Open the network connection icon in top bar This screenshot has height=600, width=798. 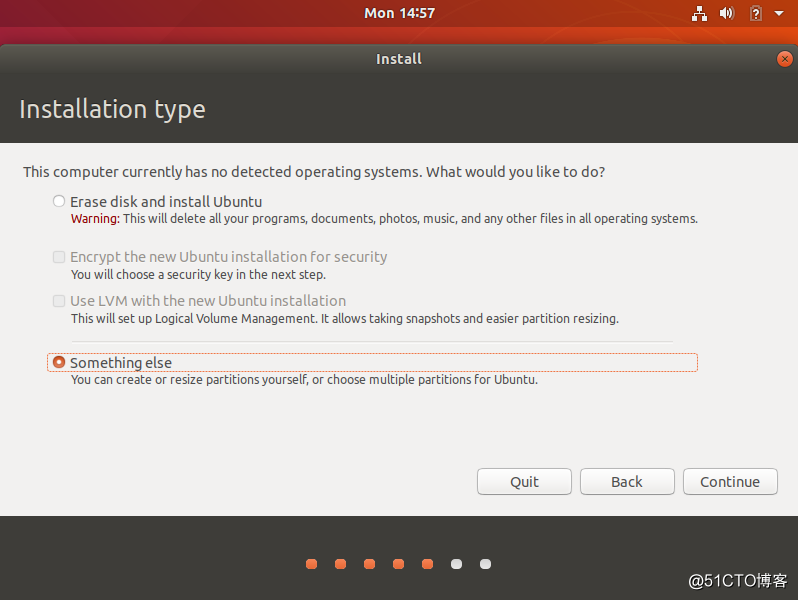699,14
